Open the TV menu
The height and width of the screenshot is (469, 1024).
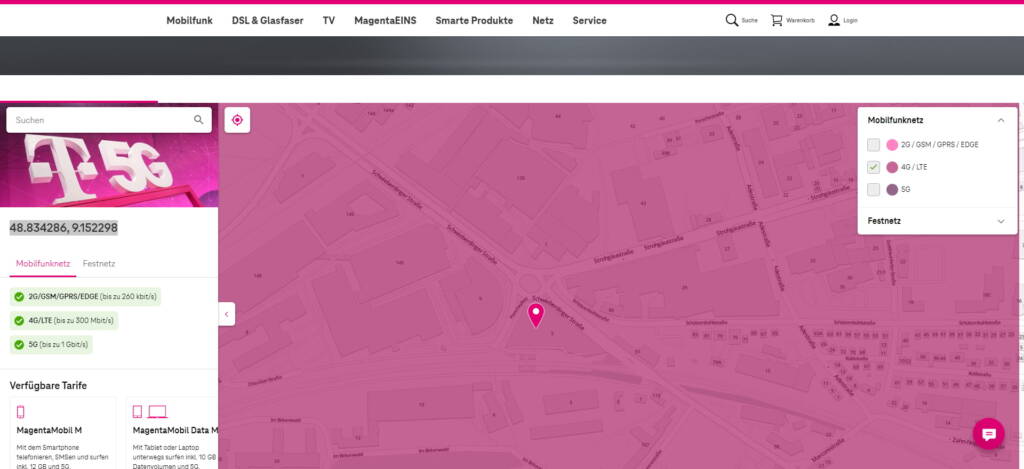[x=328, y=20]
